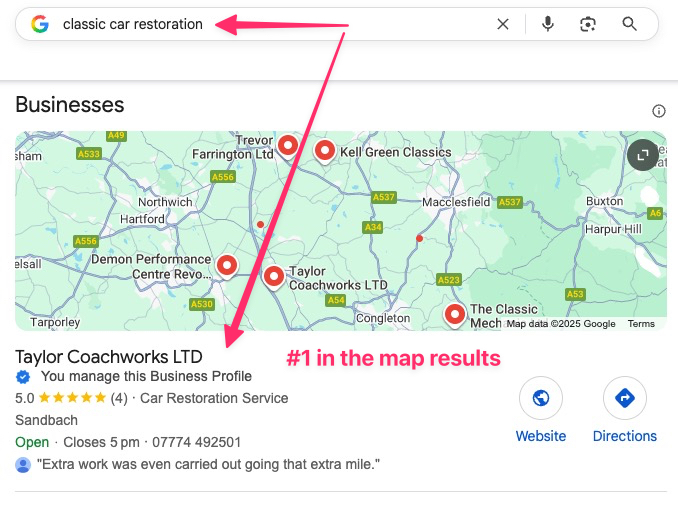Open the map Terms link
This screenshot has height=506, width=678.
(x=641, y=323)
